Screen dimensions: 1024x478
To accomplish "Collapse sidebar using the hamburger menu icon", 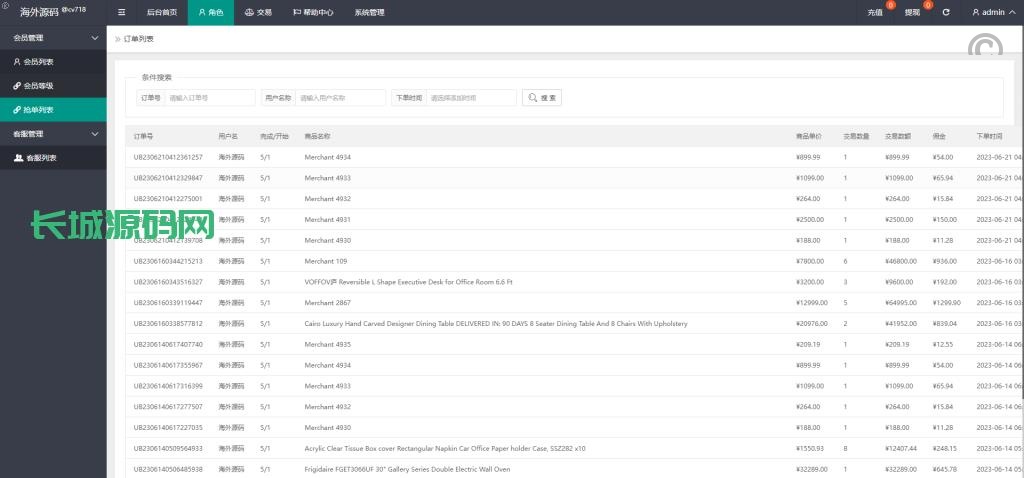I will (x=122, y=13).
